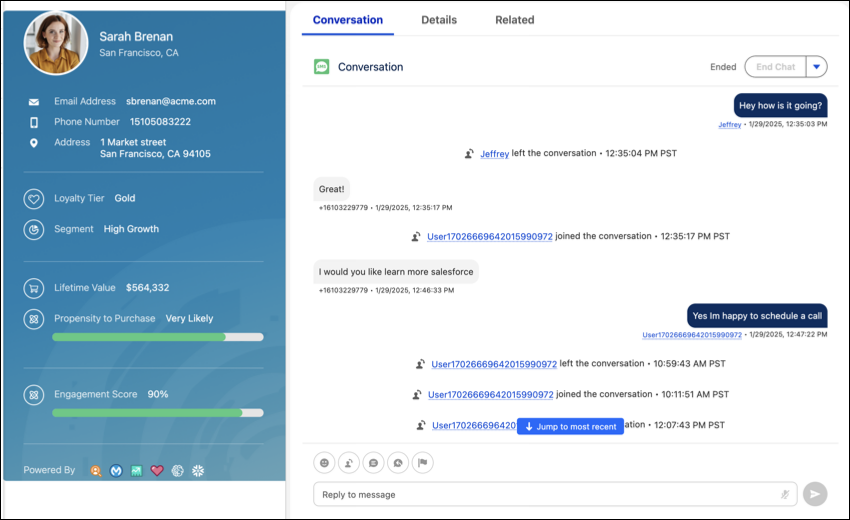The image size is (850, 520).
Task: Click the End Chat button
Action: [x=776, y=67]
